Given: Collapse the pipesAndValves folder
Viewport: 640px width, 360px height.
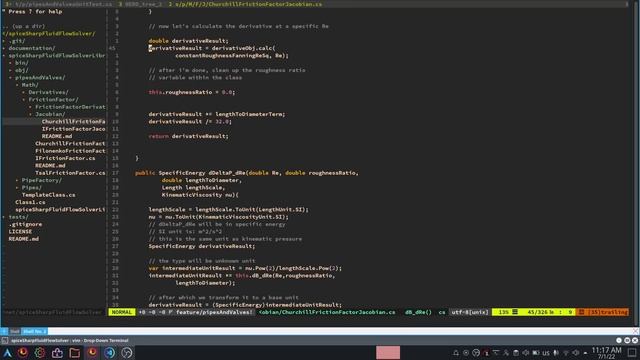Looking at the screenshot, I should (x=37, y=78).
